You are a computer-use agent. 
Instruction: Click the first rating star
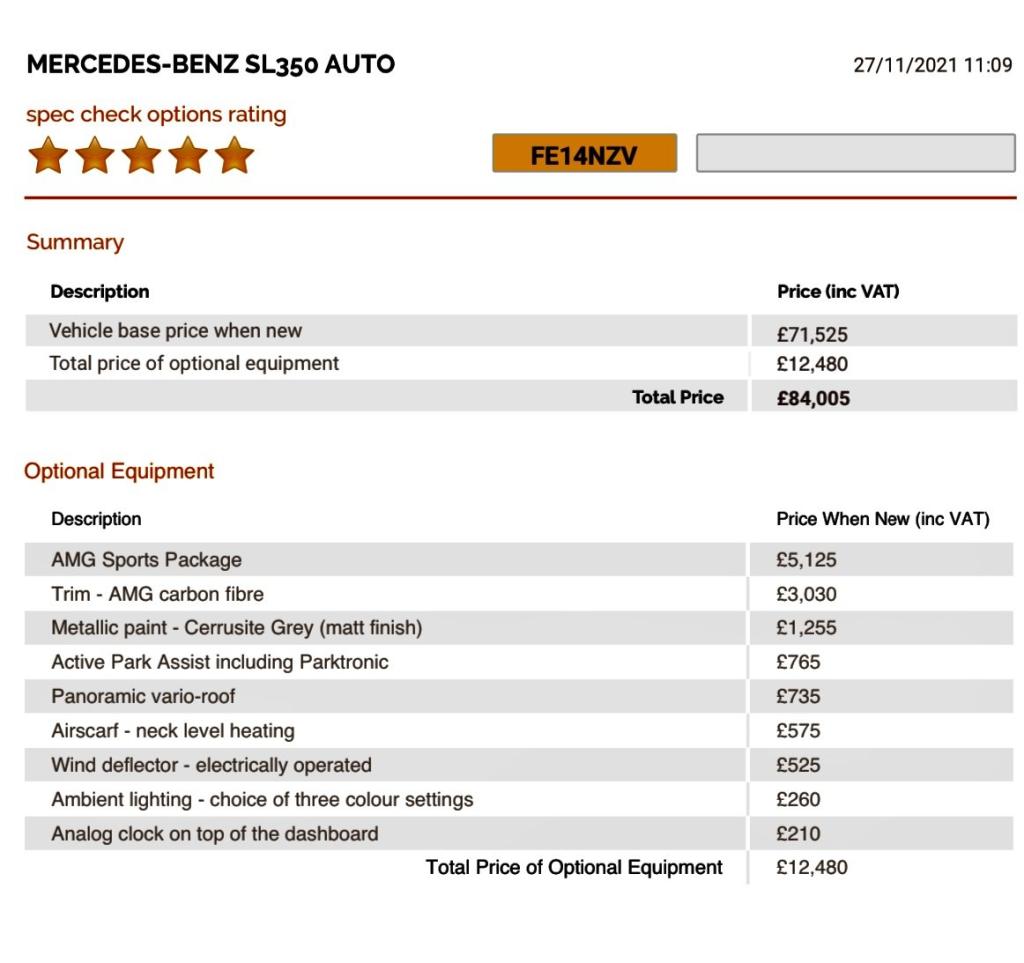(x=48, y=156)
